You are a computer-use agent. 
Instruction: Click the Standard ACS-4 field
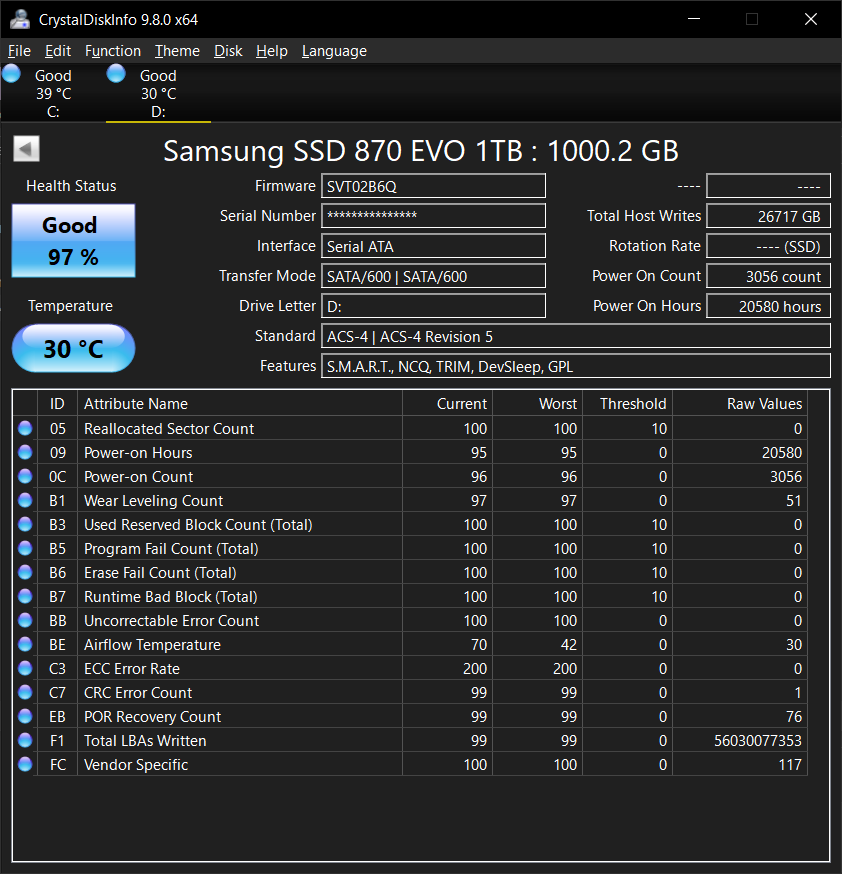[x=576, y=336]
